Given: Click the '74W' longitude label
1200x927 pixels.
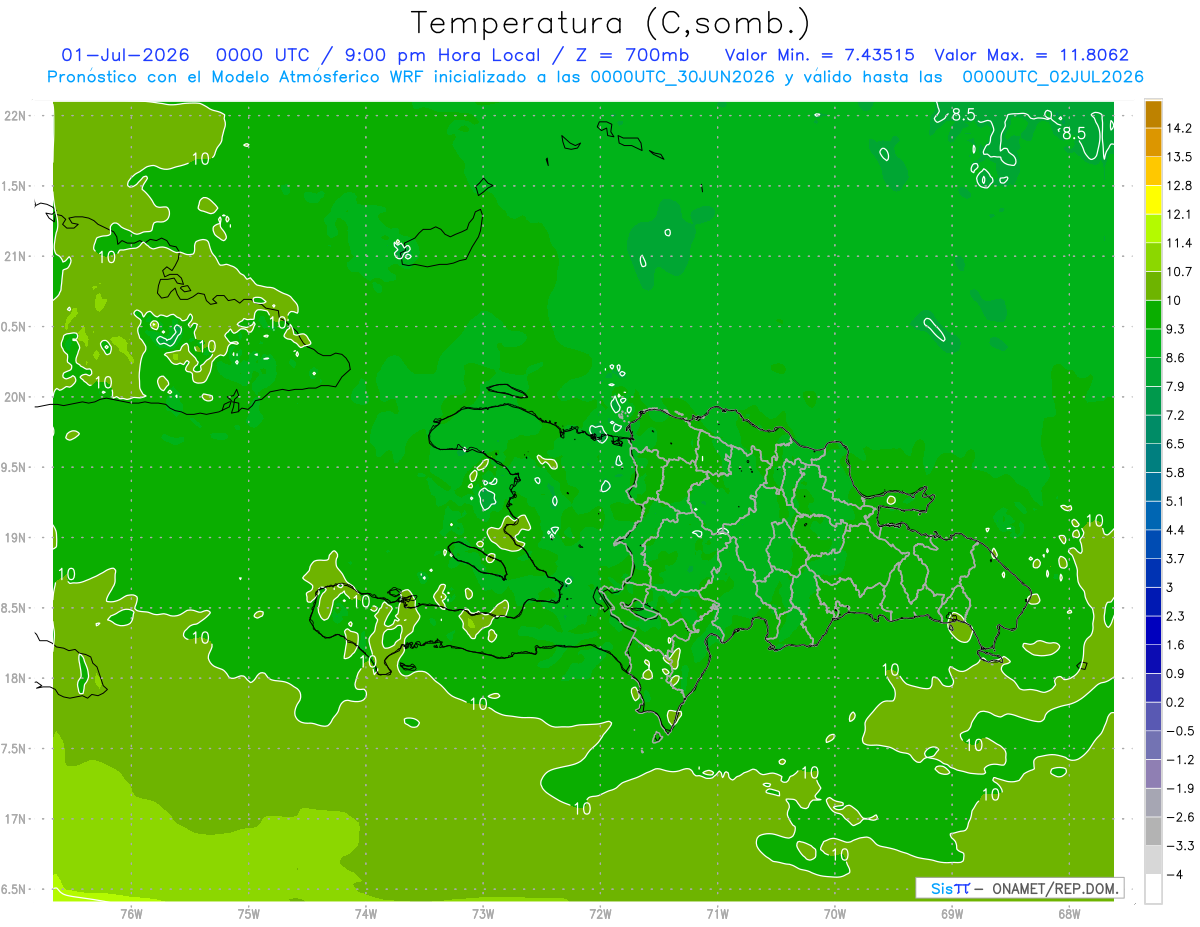Looking at the screenshot, I should (365, 913).
